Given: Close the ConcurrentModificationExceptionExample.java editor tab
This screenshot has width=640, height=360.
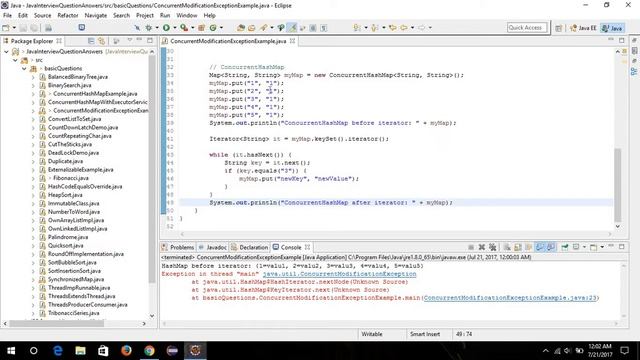Looking at the screenshot, I should coord(292,41).
